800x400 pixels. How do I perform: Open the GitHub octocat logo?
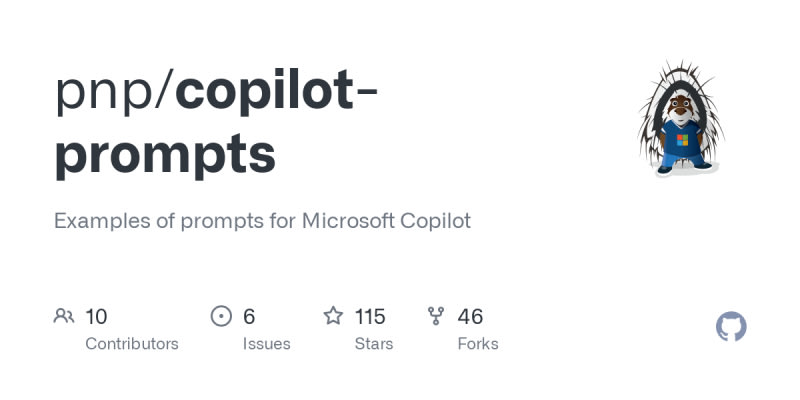(732, 327)
